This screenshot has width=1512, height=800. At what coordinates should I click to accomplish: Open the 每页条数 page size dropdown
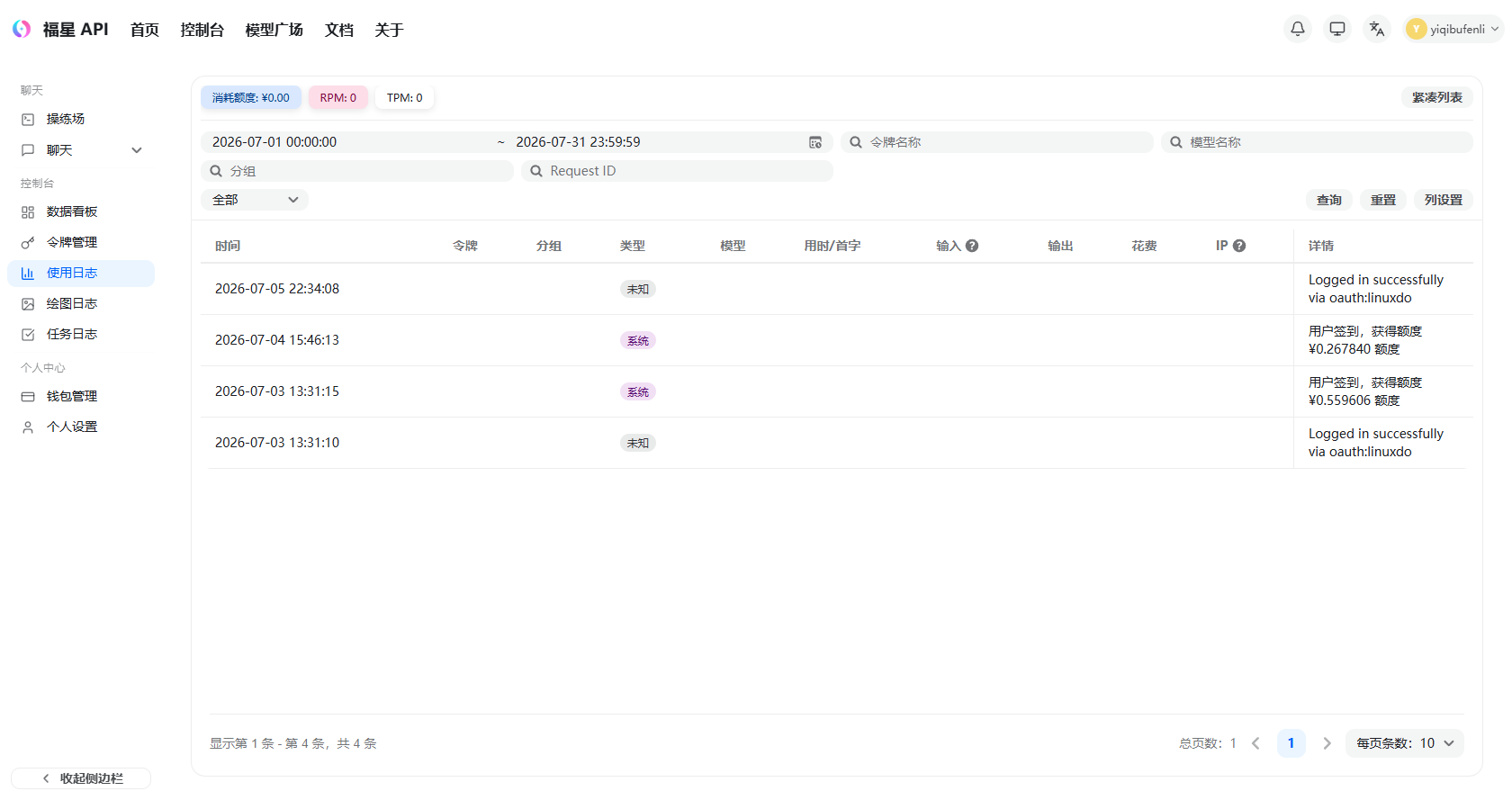click(1405, 743)
